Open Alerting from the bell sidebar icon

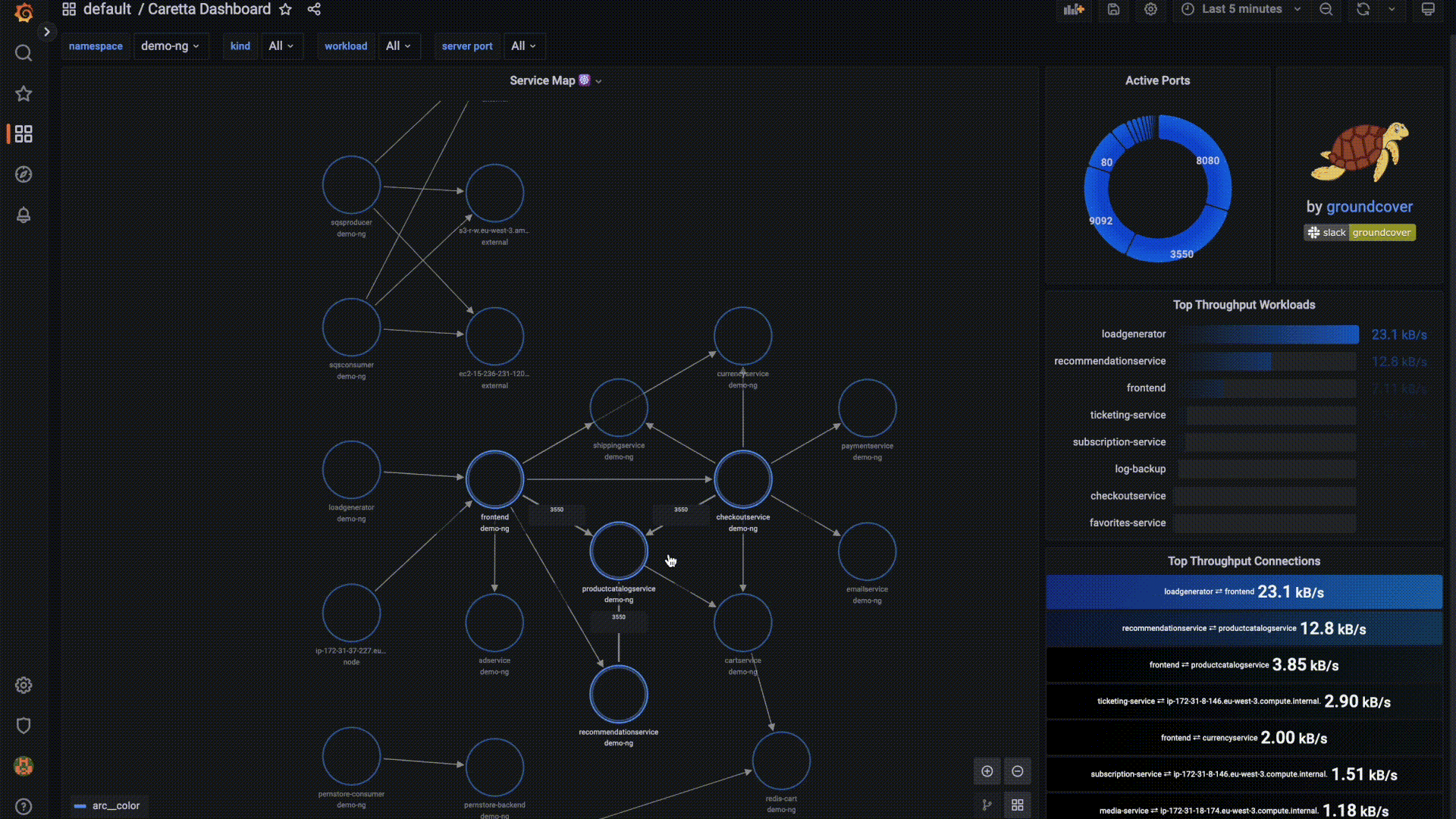click(23, 215)
